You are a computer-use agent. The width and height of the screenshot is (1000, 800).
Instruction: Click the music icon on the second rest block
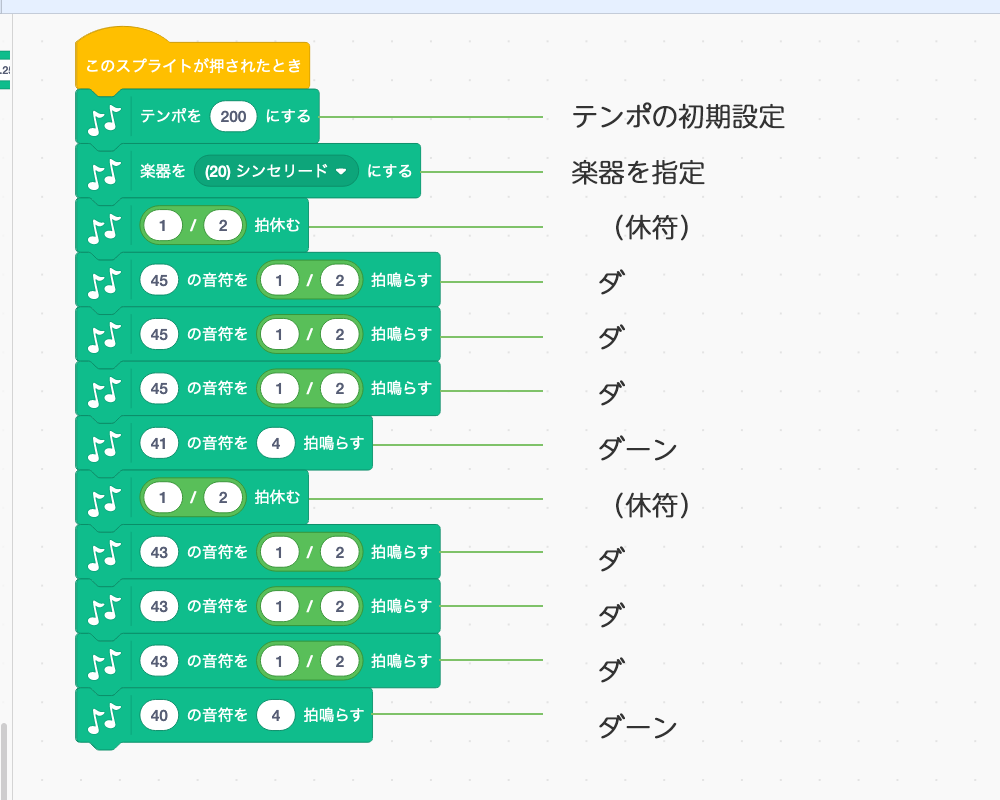[104, 501]
